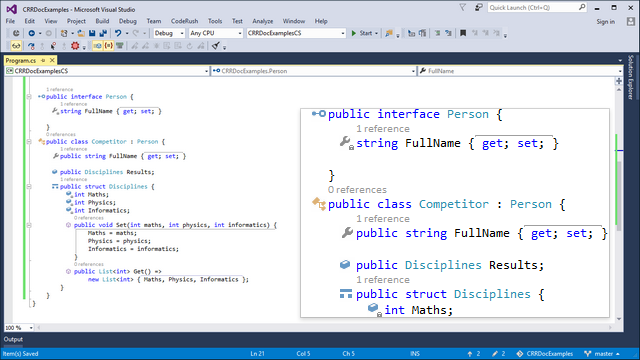Click the Redo toolbar icon
Image resolution: width=640 pixels, height=360 pixels.
[136, 33]
